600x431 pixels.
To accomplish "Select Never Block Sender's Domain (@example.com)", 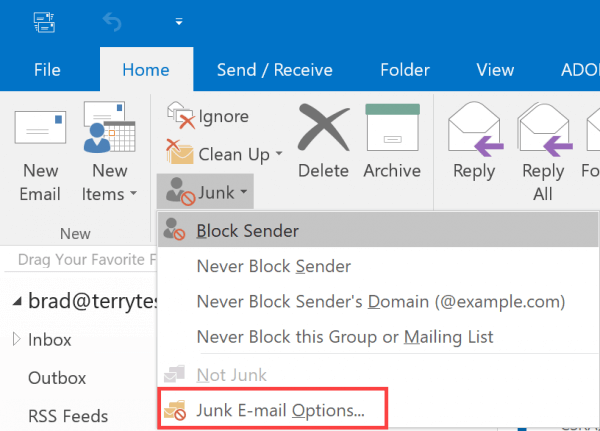I will click(378, 302).
